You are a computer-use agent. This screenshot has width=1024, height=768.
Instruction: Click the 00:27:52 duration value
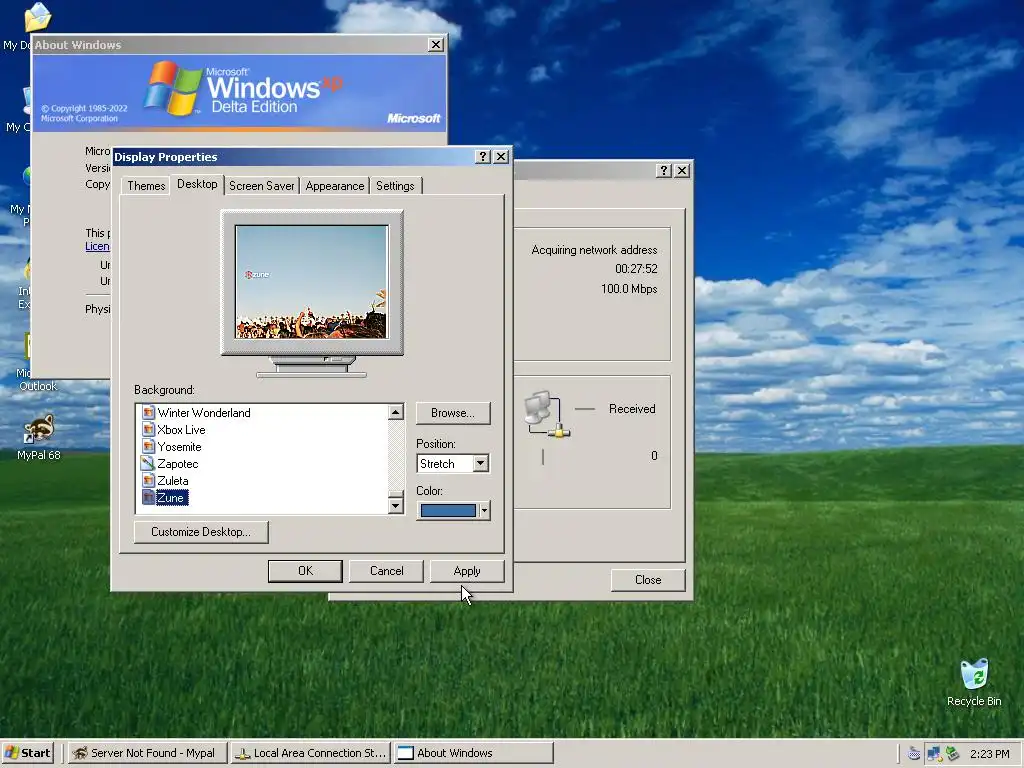(636, 269)
